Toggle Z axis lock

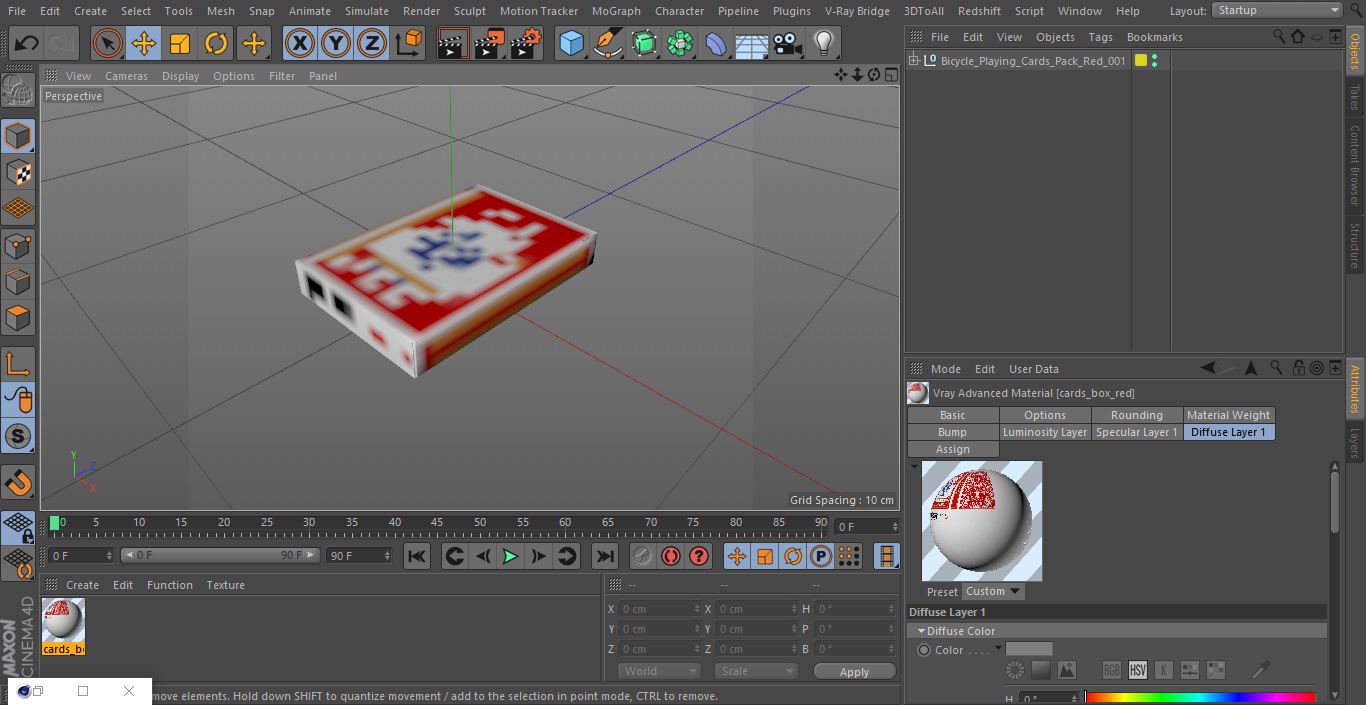[371, 44]
